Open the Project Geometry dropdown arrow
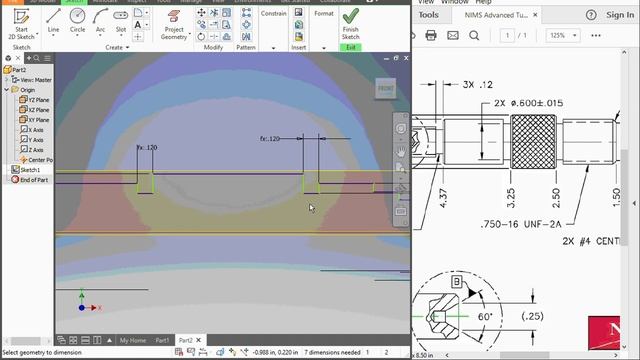The image size is (640, 360). pyautogui.click(x=190, y=33)
